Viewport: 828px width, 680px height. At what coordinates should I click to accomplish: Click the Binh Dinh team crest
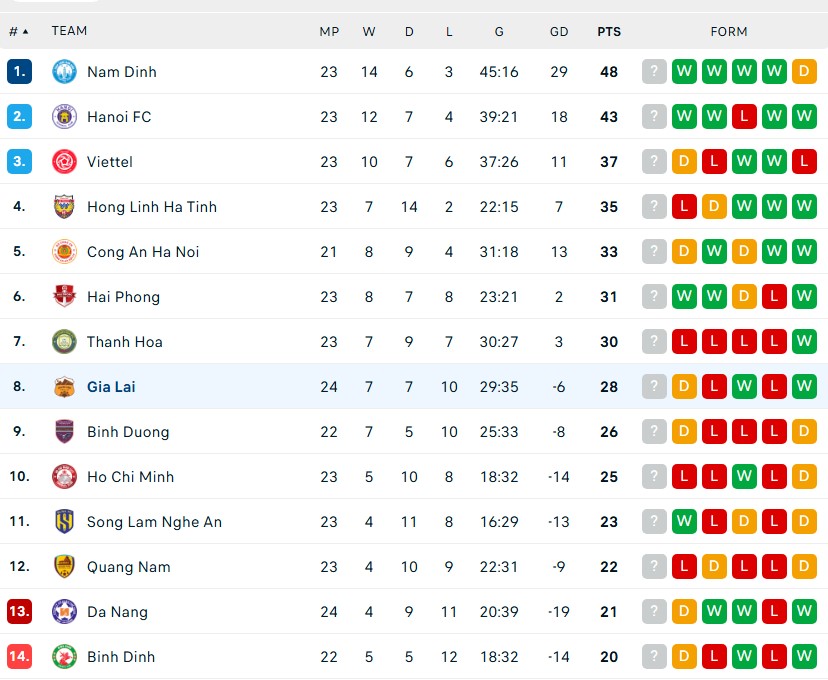(64, 657)
